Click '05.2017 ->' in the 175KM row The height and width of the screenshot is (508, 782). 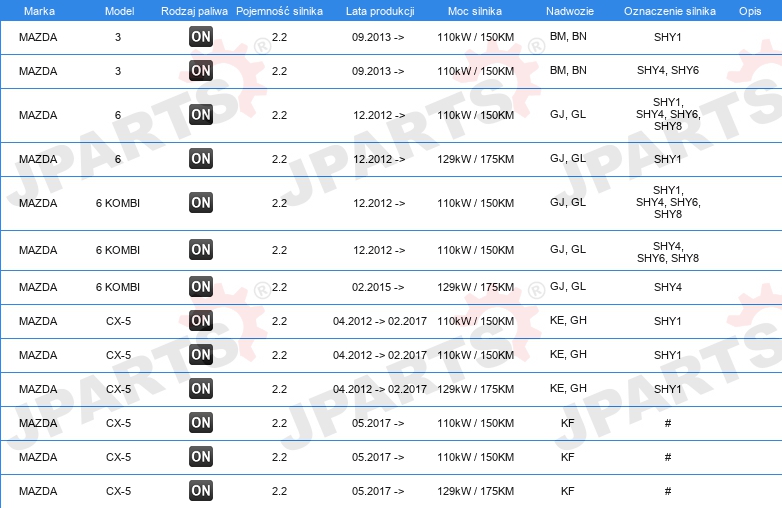(378, 491)
